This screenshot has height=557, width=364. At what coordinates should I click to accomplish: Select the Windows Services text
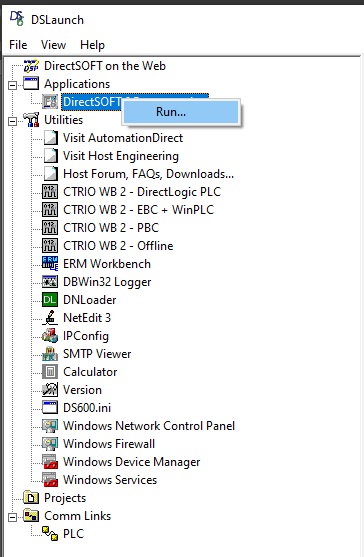click(110, 480)
